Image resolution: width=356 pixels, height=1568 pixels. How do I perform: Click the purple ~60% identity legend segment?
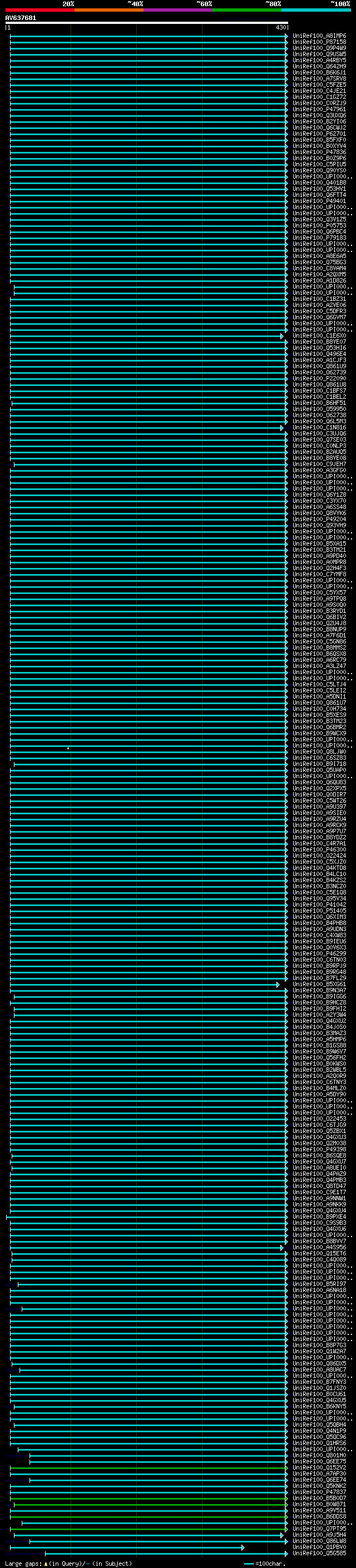[x=177, y=11]
